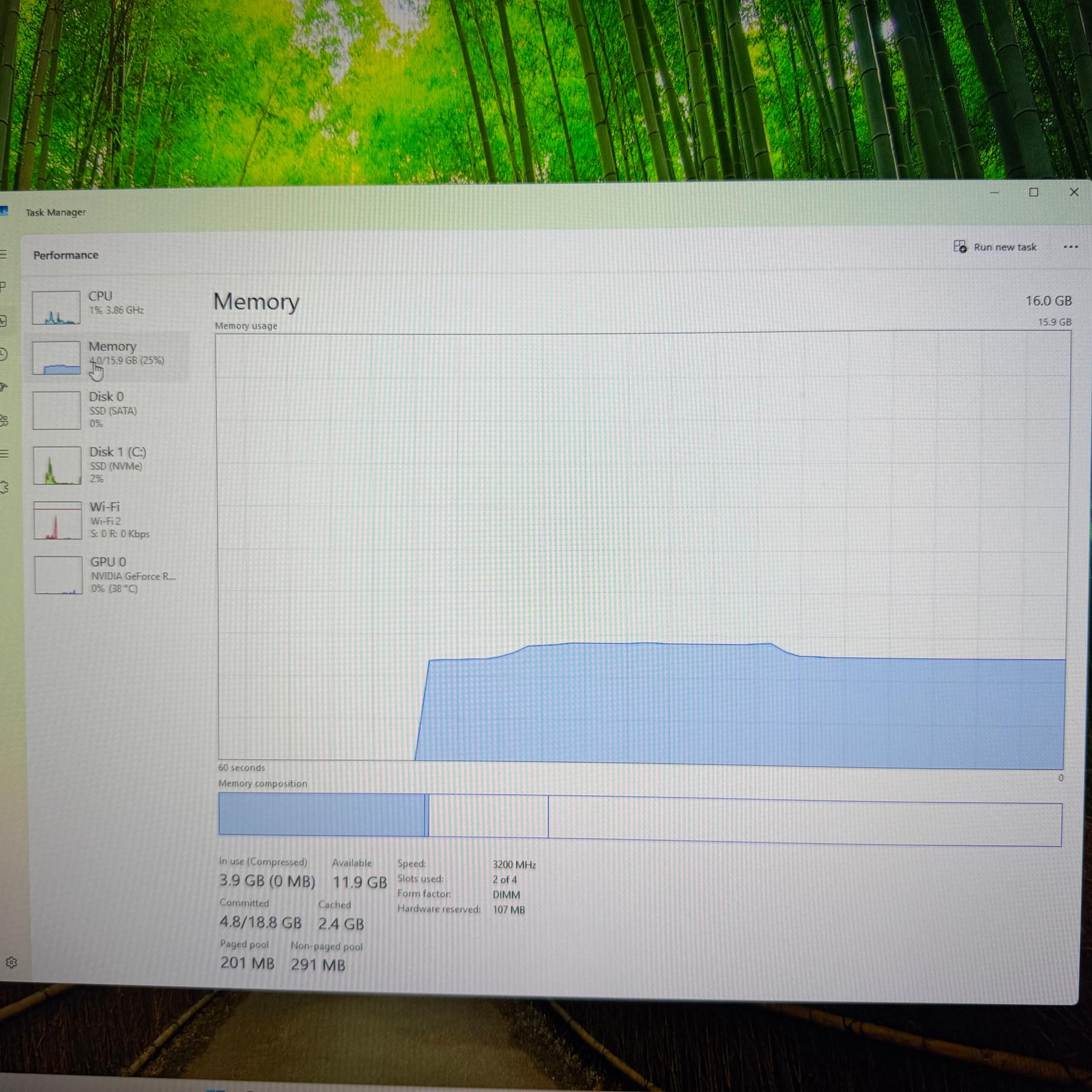Toggle the hamburger navigation menu
Screen dimensions: 1092x1092
tap(3, 254)
